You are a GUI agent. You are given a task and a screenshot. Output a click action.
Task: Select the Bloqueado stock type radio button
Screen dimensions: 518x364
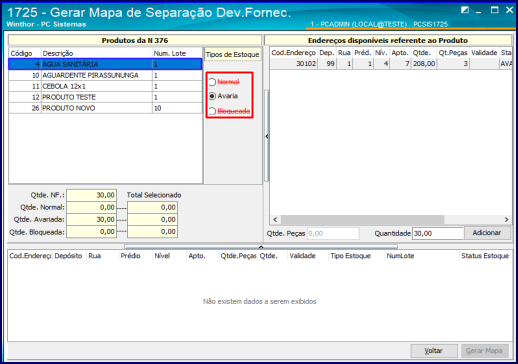click(212, 111)
